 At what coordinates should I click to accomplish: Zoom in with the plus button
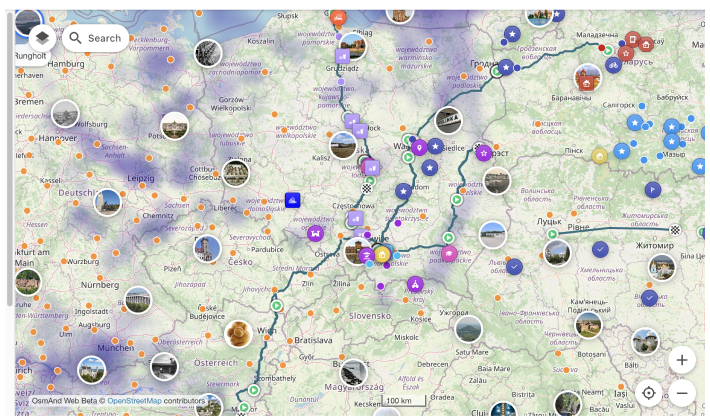click(681, 360)
